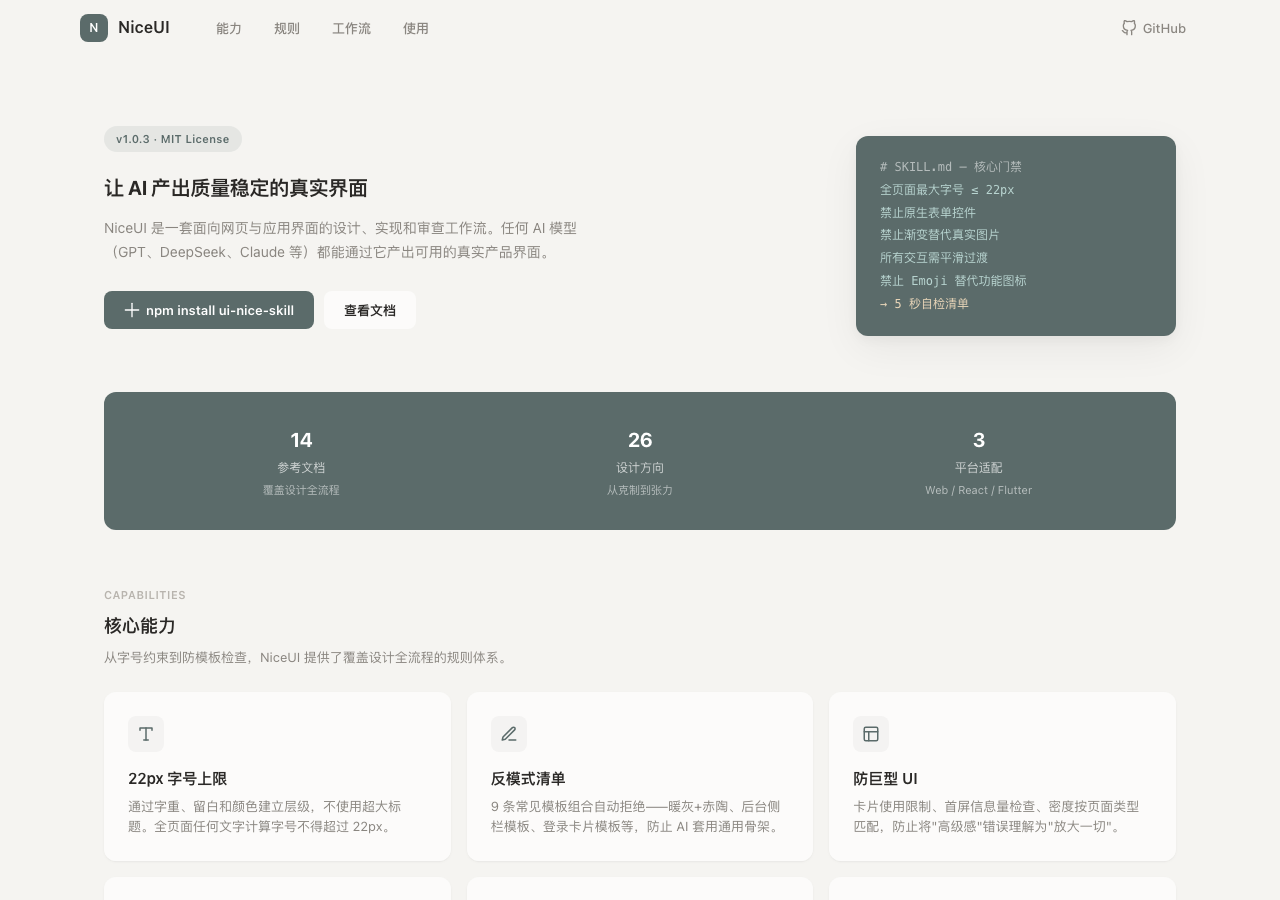
Task: Click the "禁止渐变替代真实图片" code line
Action: tap(940, 235)
